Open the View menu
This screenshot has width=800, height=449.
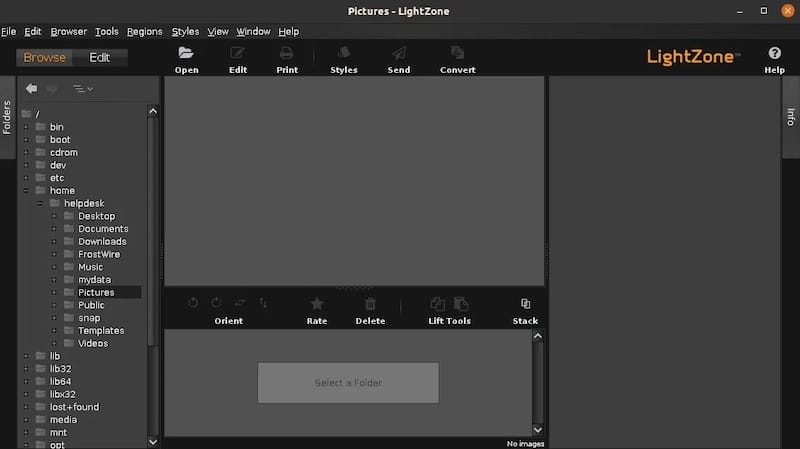coord(218,32)
